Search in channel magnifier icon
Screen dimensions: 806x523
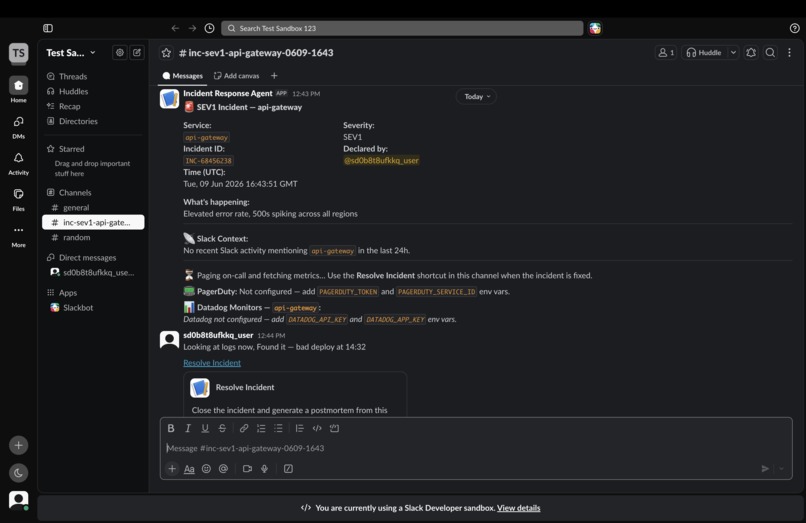(x=770, y=52)
